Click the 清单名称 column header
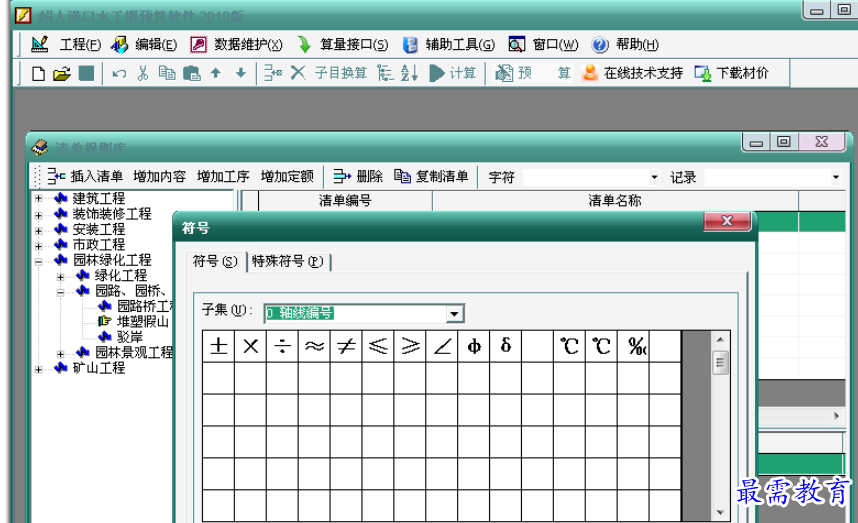 click(x=615, y=201)
